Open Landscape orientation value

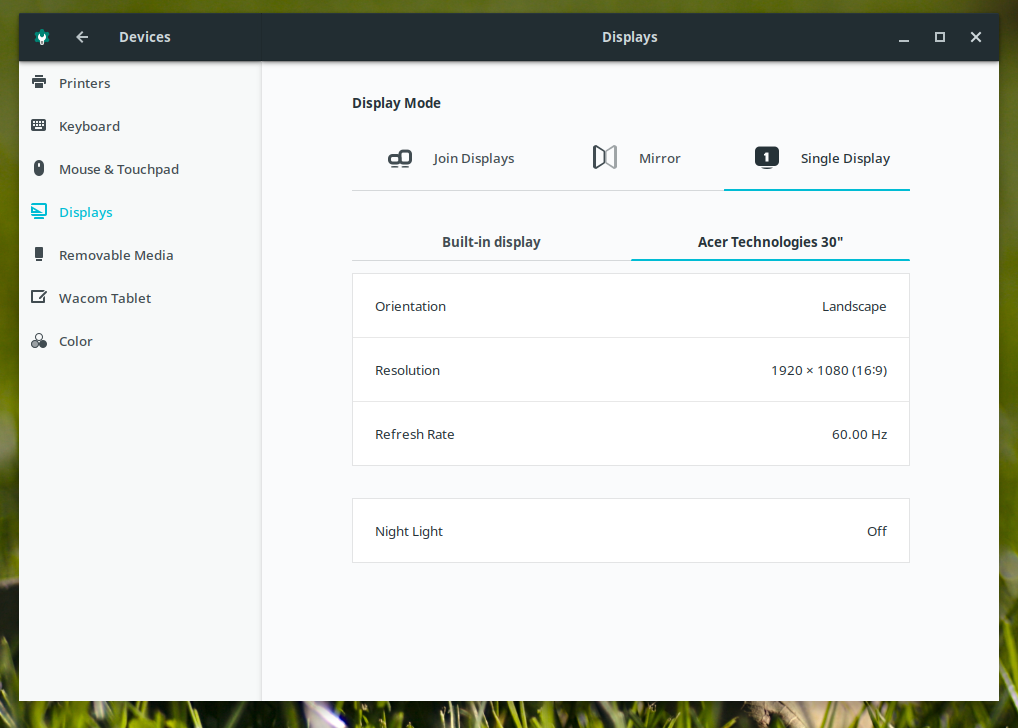coord(854,306)
